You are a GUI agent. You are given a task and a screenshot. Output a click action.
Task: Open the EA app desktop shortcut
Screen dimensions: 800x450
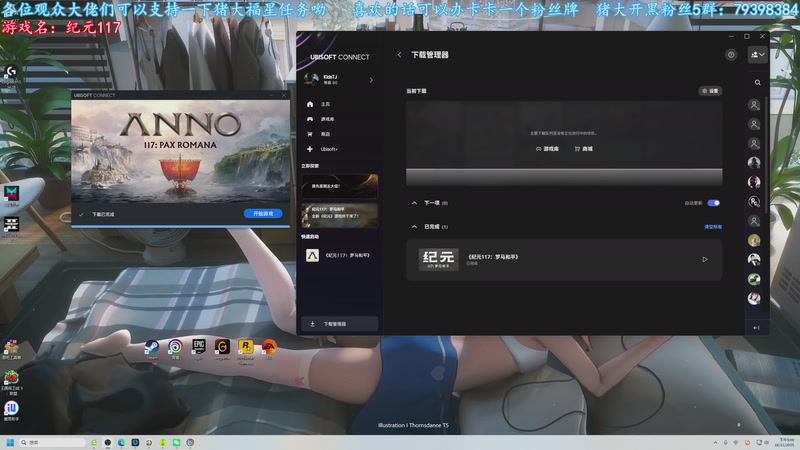(269, 348)
